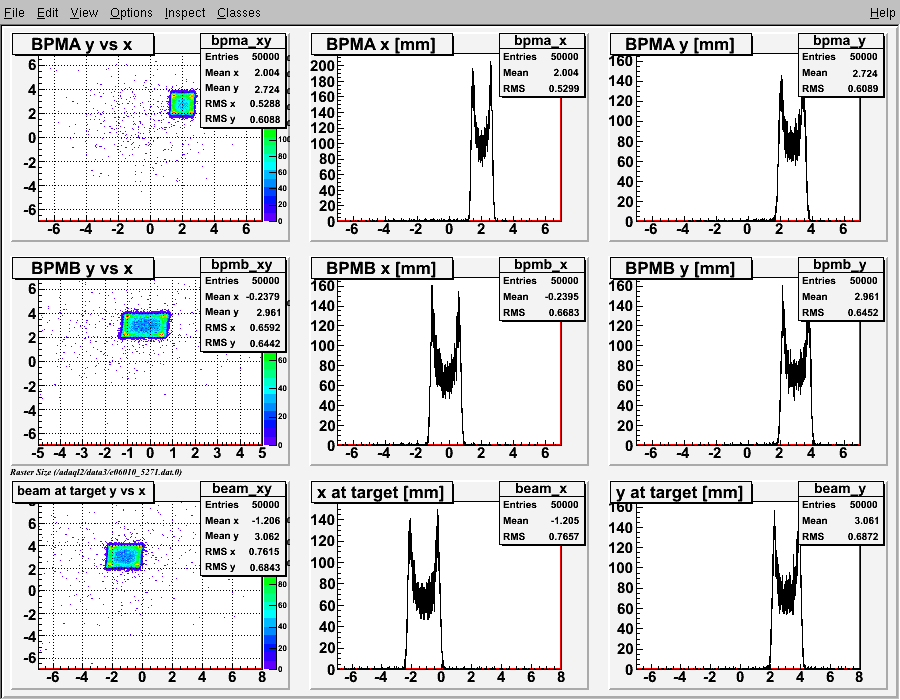Select the 'BPMA y [mm]' plot title
900x700 pixels.
click(680, 44)
